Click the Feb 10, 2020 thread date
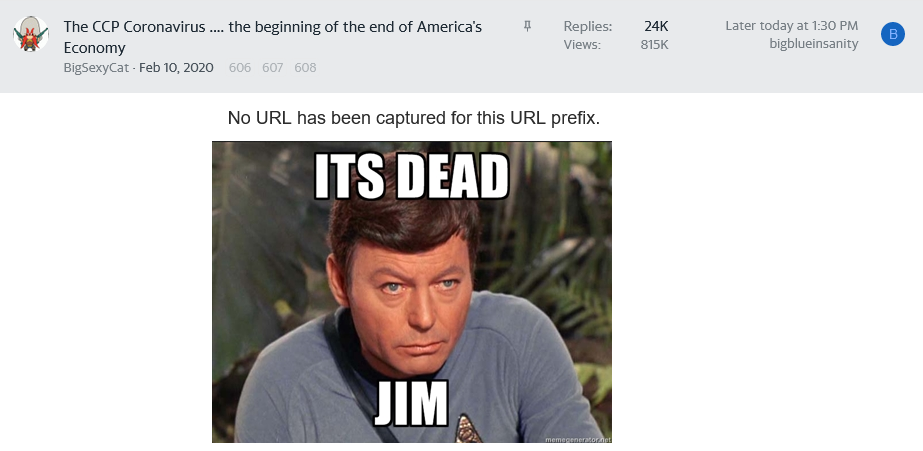The width and height of the screenshot is (923, 451). click(176, 68)
